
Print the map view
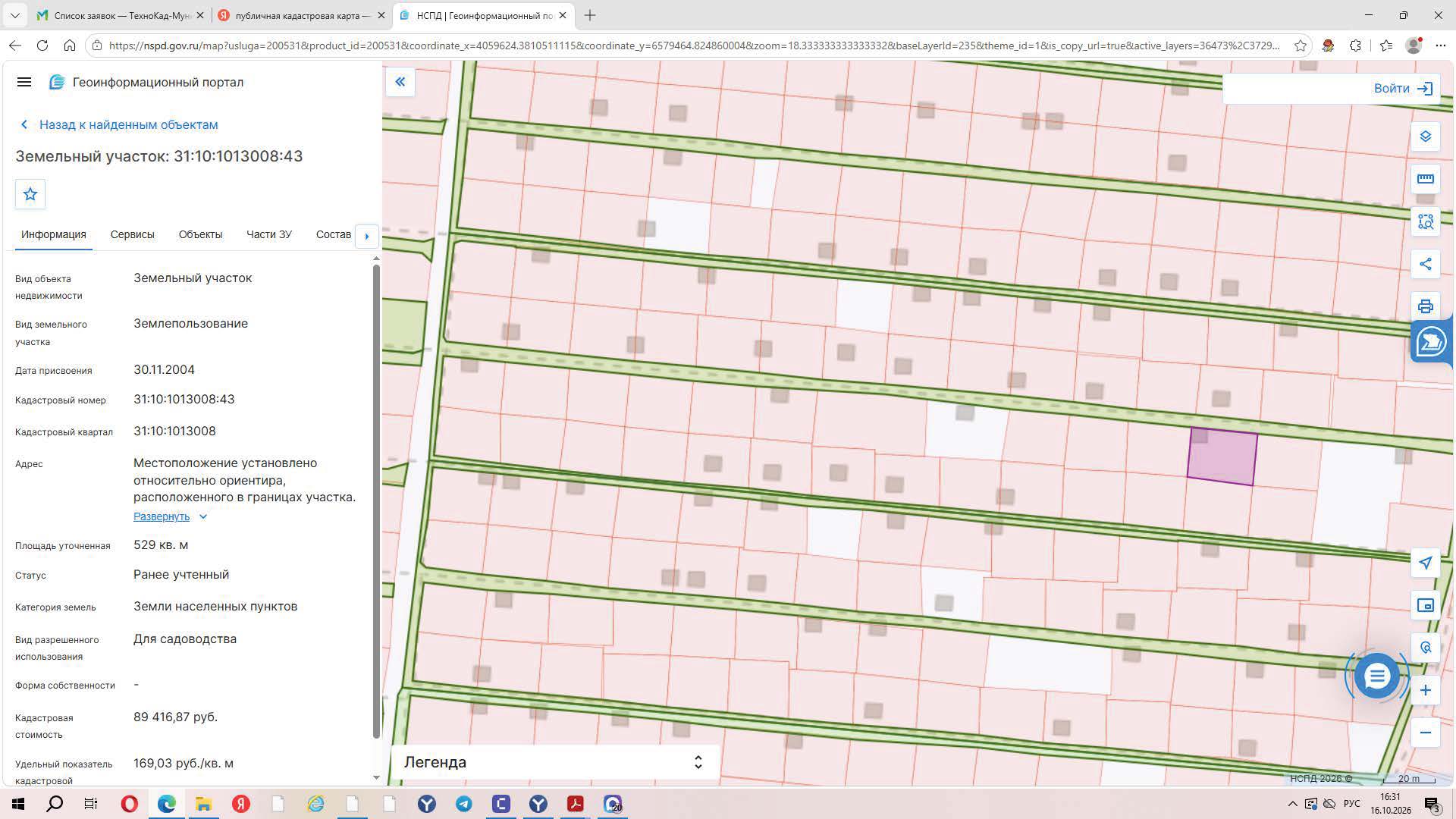[1426, 306]
